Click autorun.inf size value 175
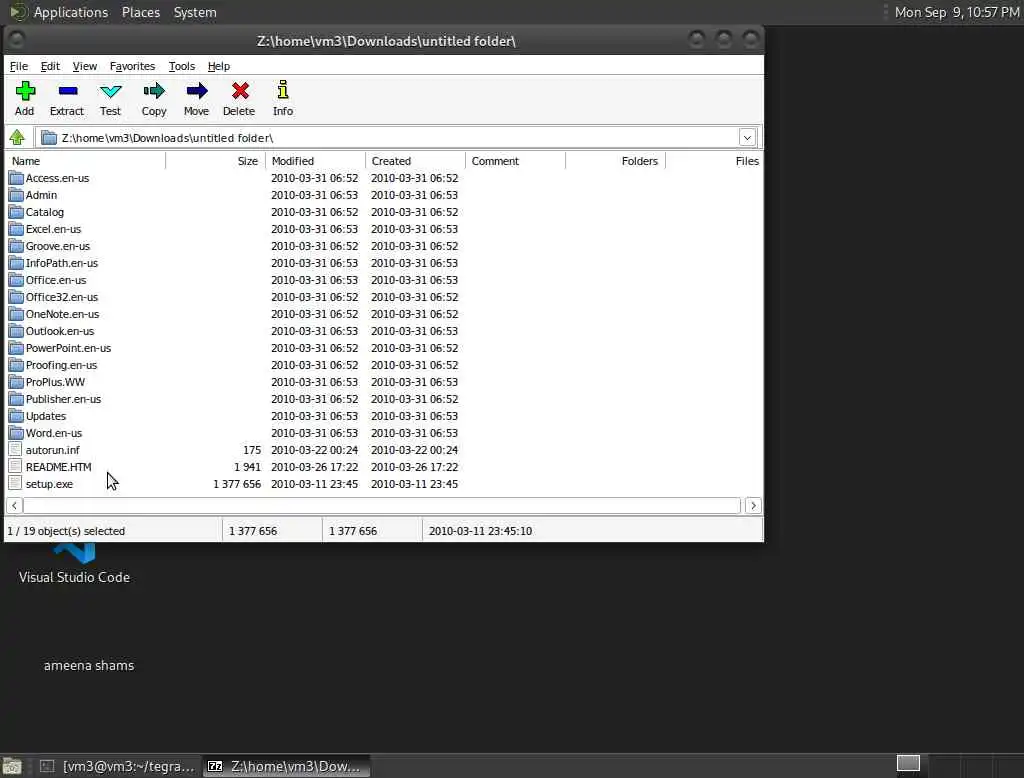Image resolution: width=1024 pixels, height=778 pixels. pos(252,450)
